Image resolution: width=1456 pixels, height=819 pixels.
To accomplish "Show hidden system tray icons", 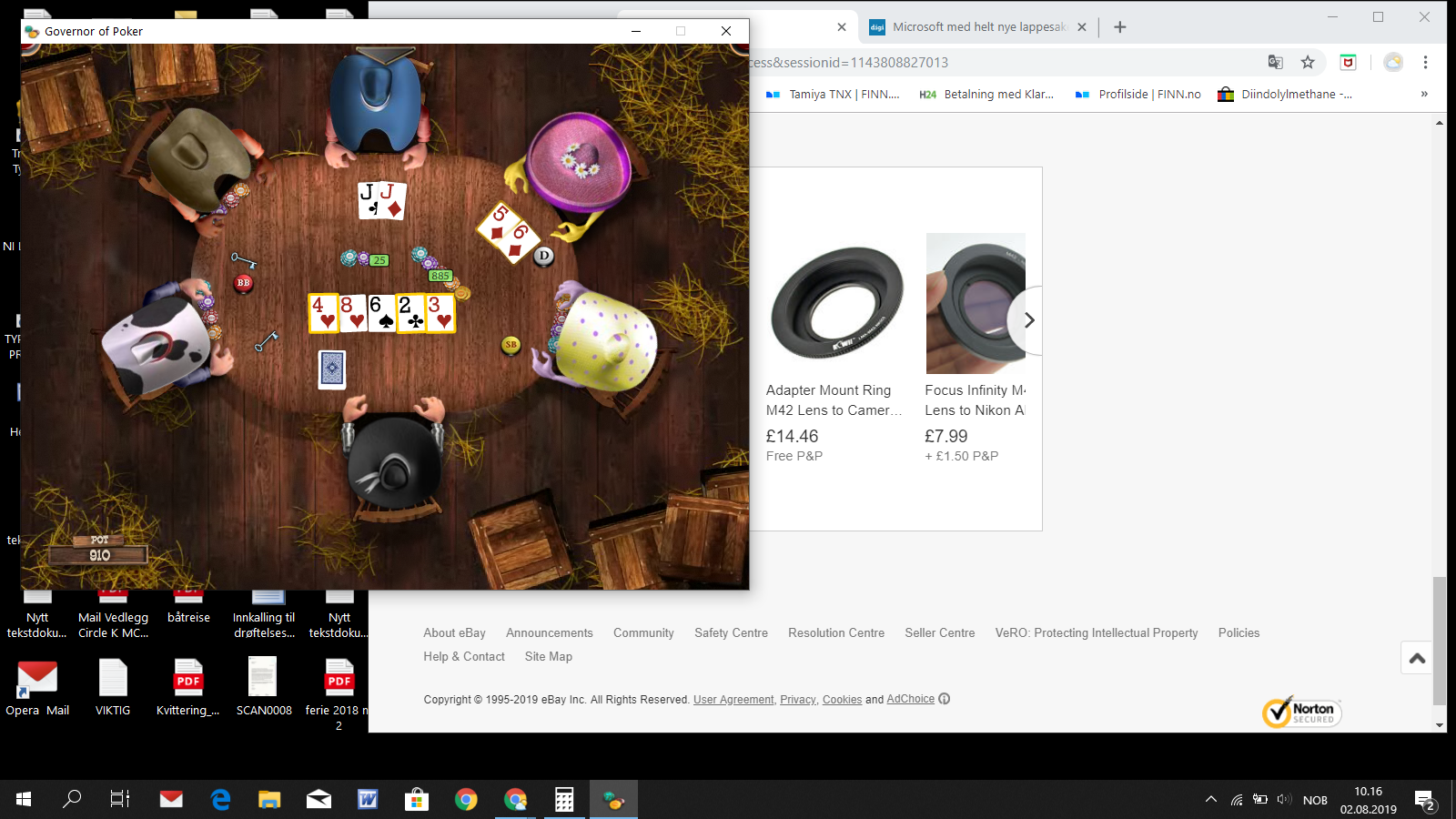I will [x=1211, y=799].
